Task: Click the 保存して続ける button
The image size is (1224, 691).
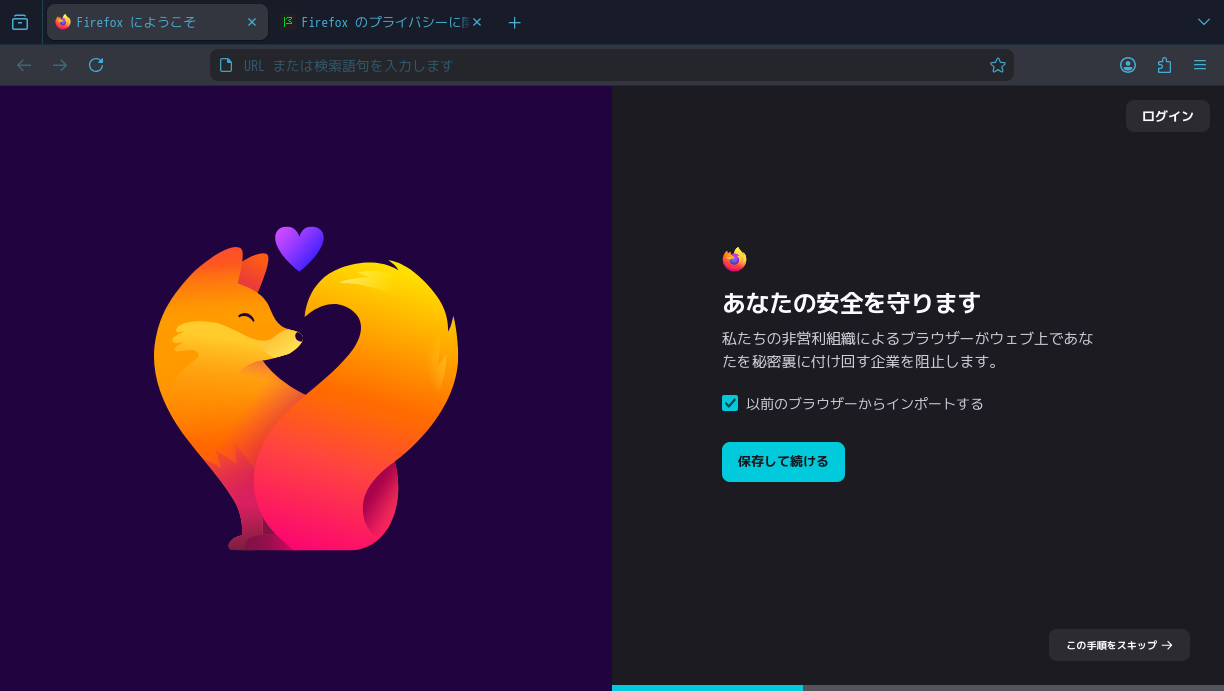Action: click(x=783, y=462)
